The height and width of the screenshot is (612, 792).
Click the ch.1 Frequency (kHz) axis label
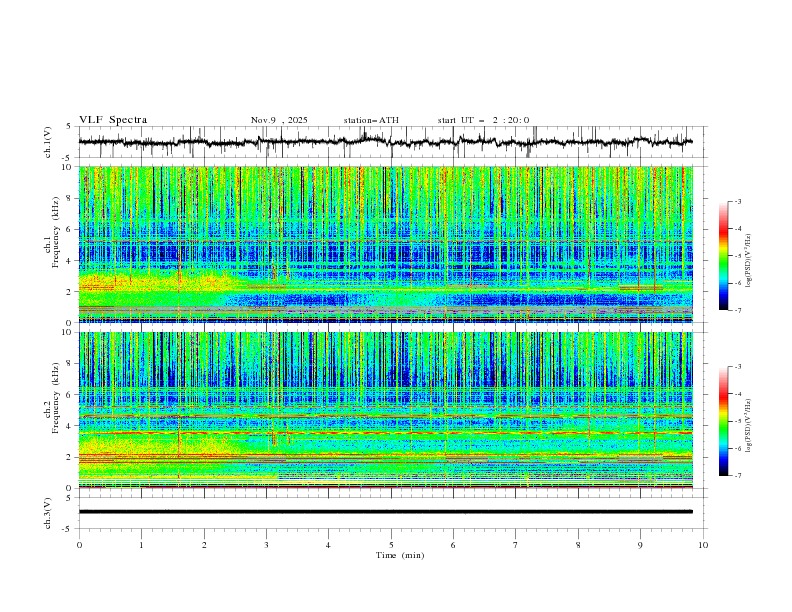52,233
